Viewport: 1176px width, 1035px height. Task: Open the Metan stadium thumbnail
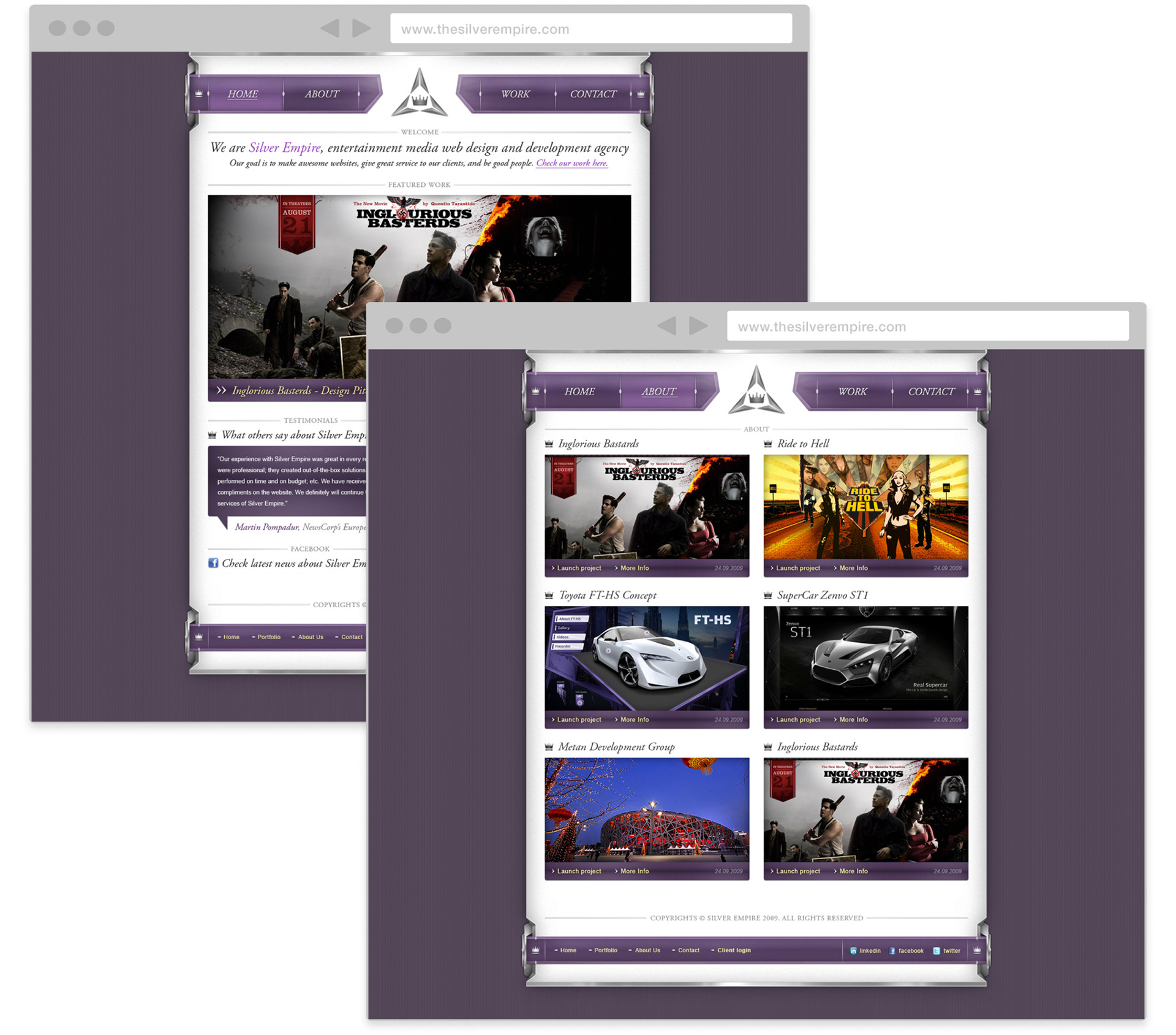coord(647,810)
